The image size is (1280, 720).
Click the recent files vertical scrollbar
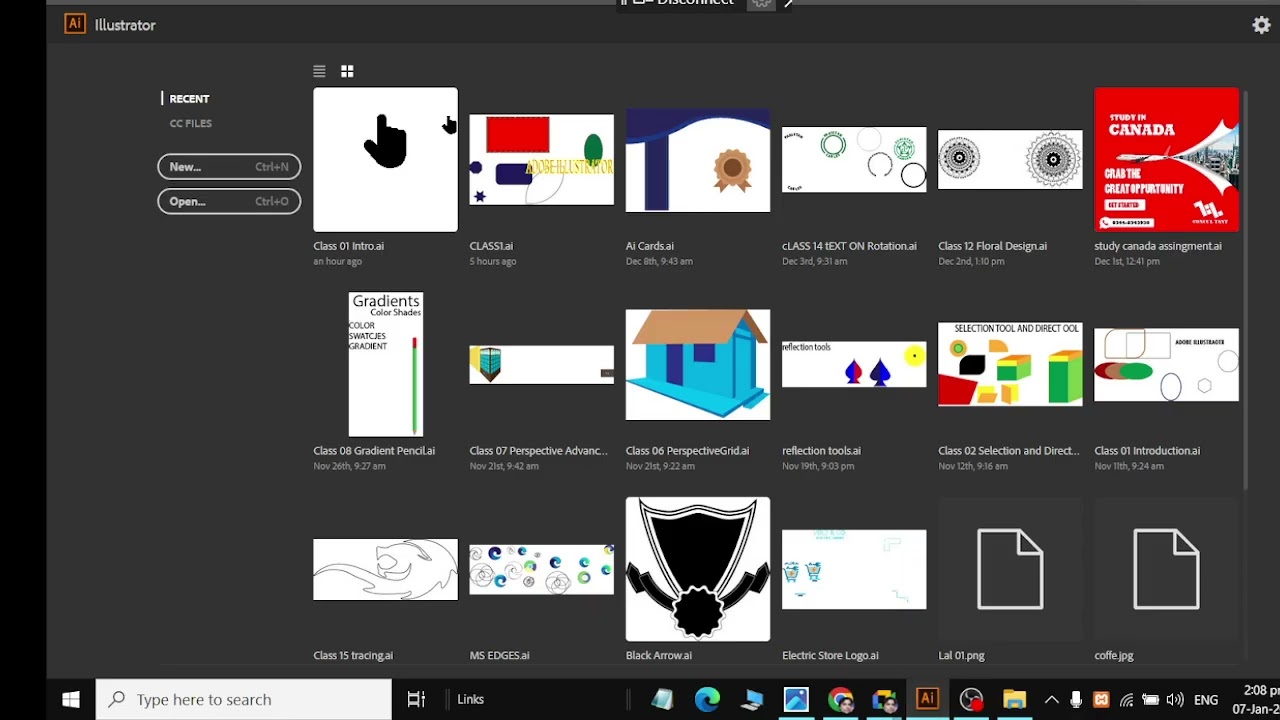(1245, 290)
